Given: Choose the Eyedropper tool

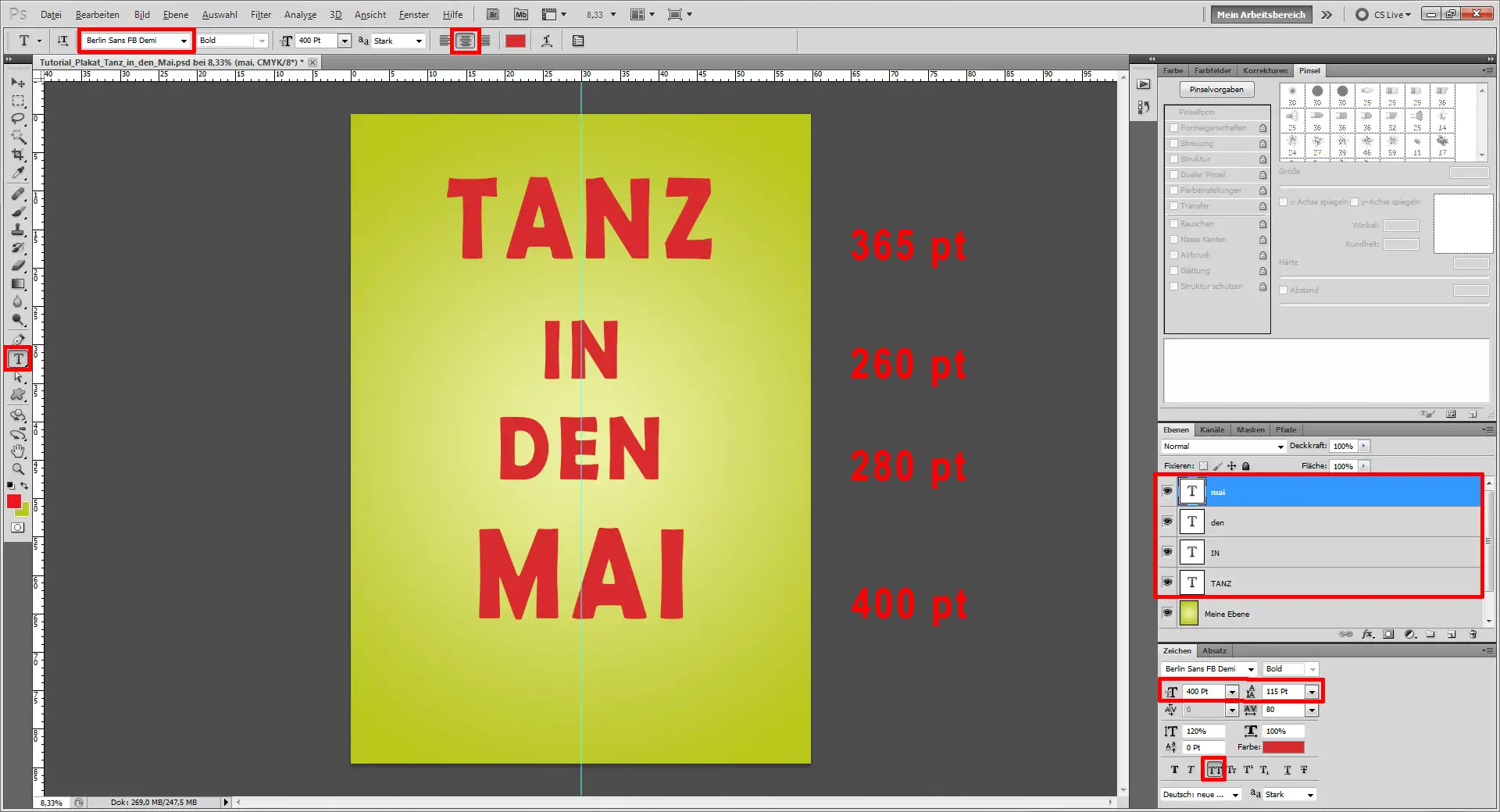Looking at the screenshot, I should (x=17, y=173).
